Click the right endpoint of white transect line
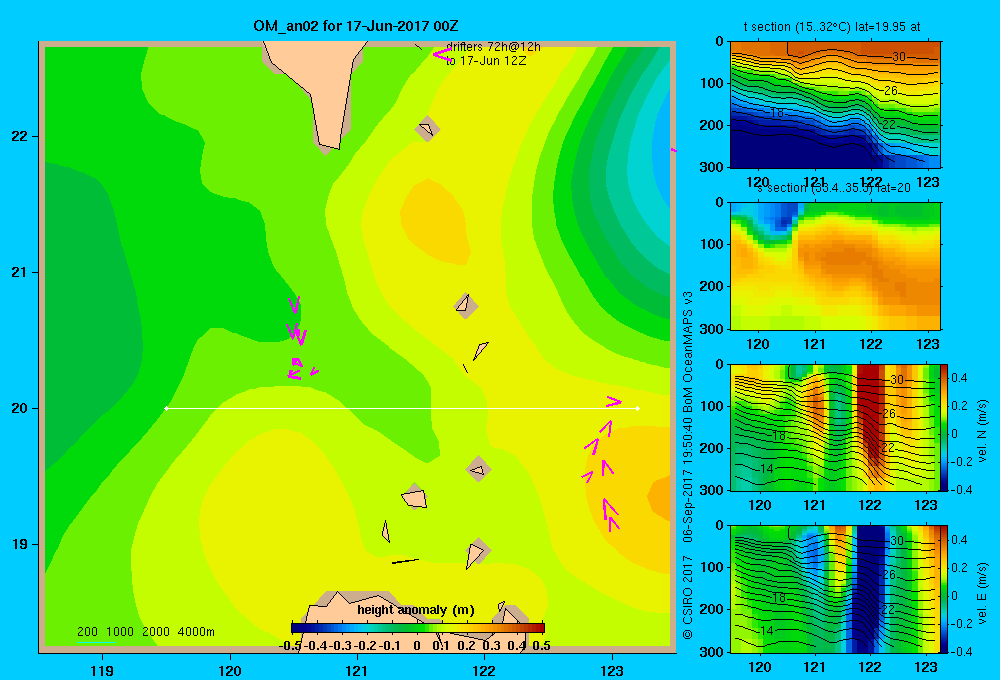This screenshot has height=680, width=1000. 637,408
